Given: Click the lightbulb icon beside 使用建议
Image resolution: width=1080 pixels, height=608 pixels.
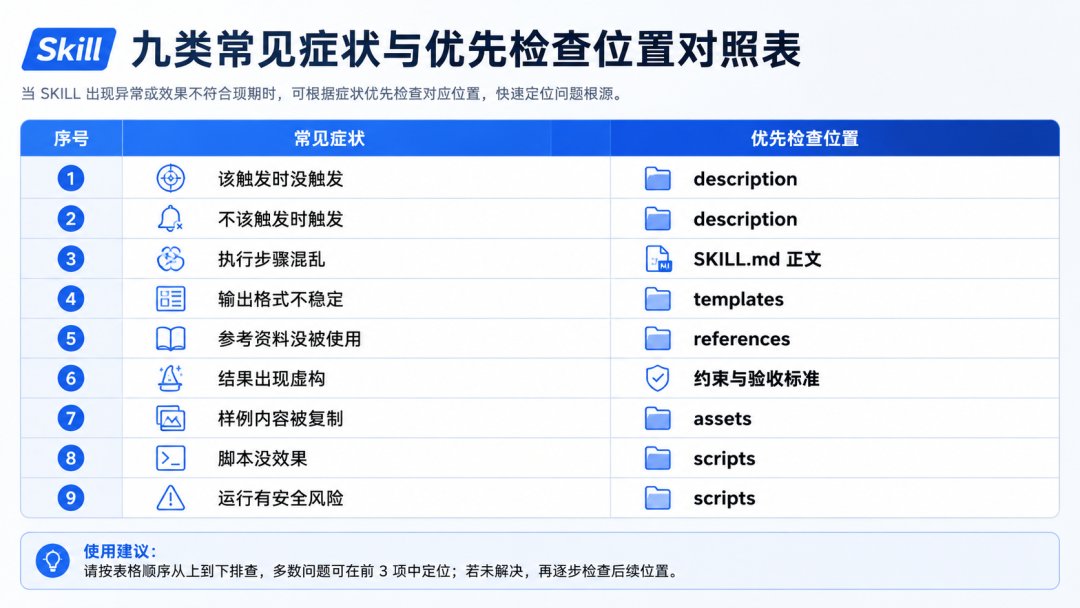Looking at the screenshot, I should [x=52, y=560].
